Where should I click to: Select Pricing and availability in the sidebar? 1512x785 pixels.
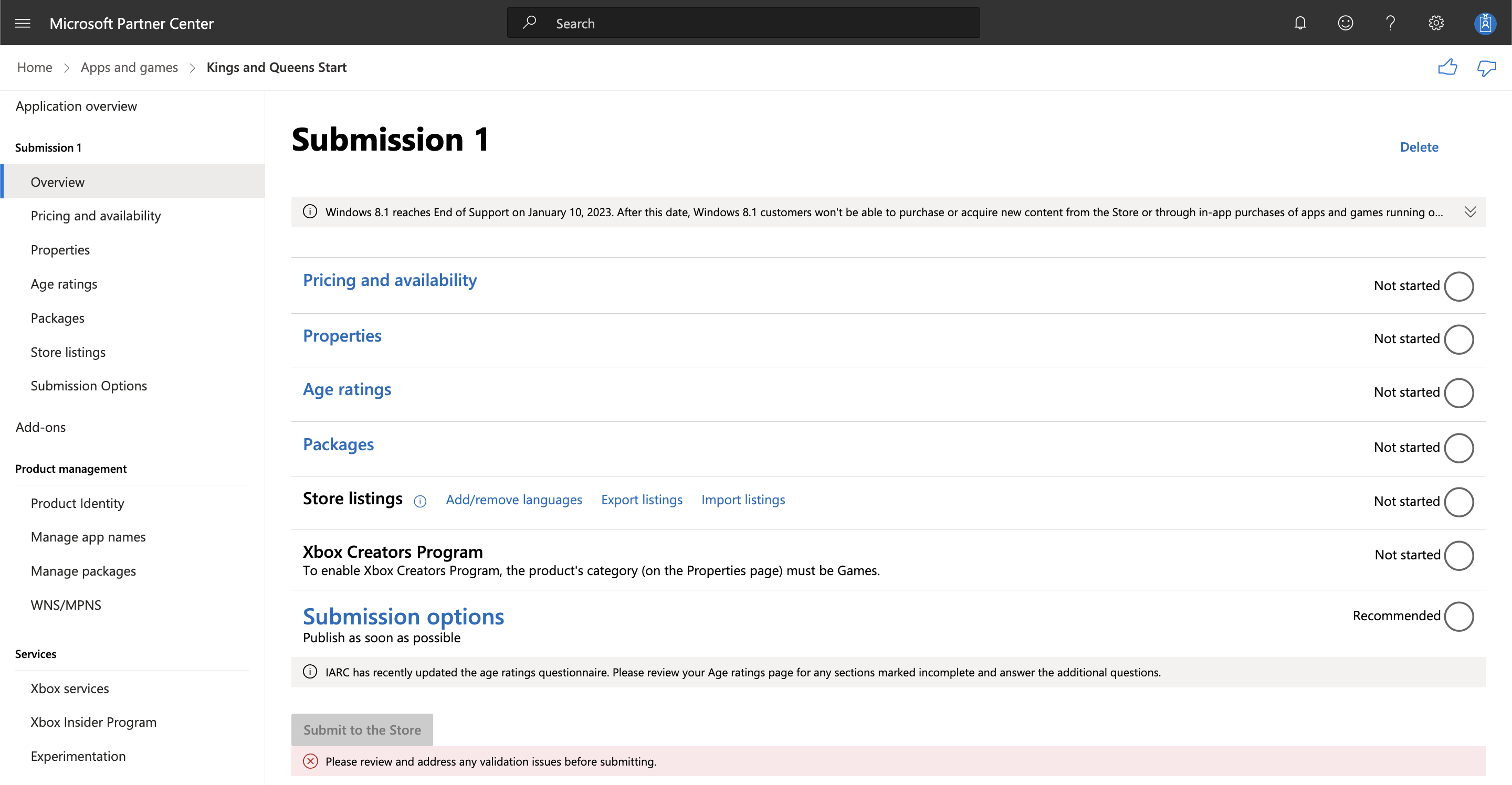(96, 215)
